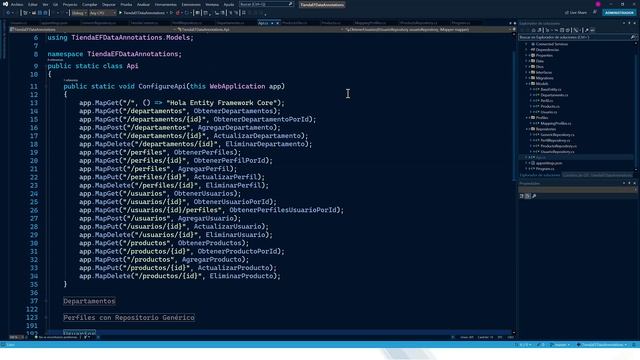The height and width of the screenshot is (360, 640).
Task: Close the Api.cs editor tab
Action: coord(278,23)
